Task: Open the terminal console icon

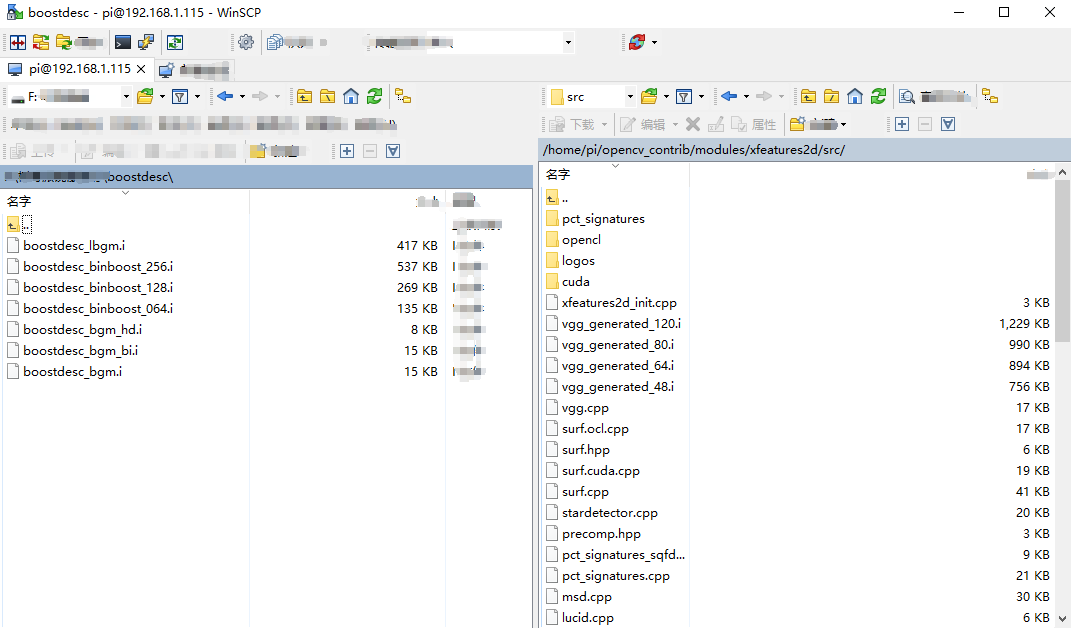Action: tap(122, 42)
